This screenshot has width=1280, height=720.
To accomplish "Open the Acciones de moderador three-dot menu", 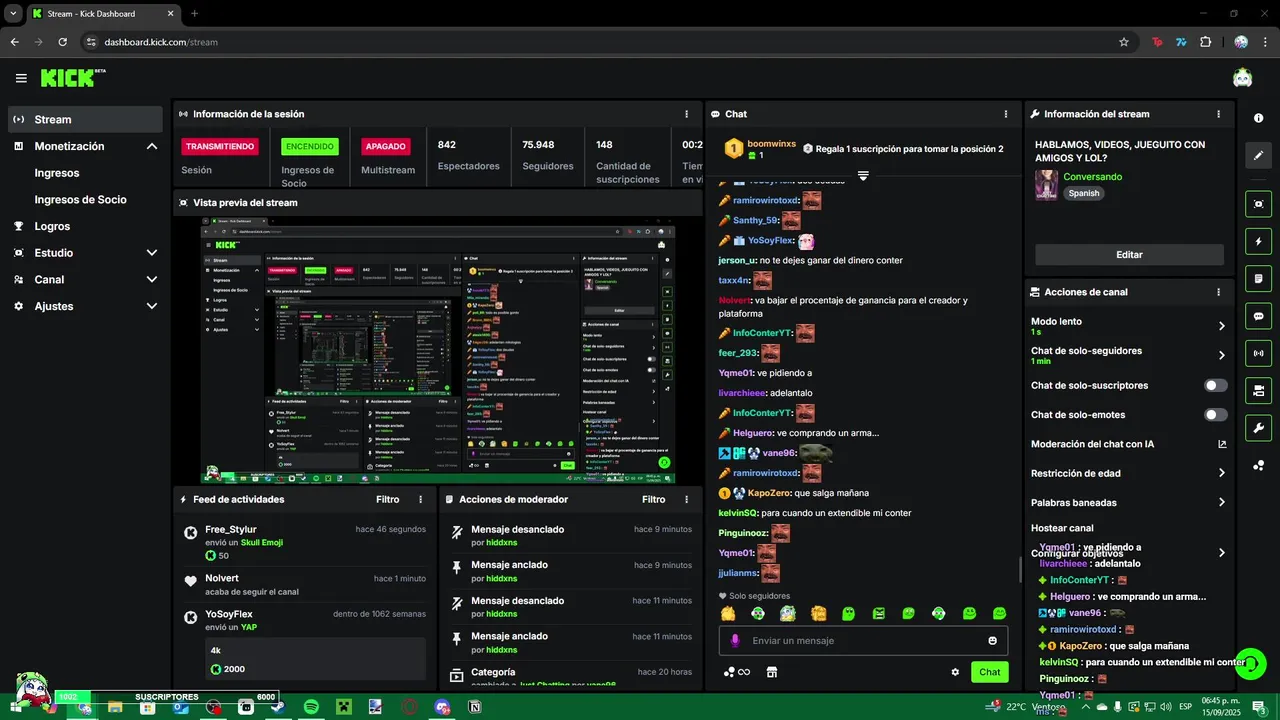I will (x=686, y=499).
